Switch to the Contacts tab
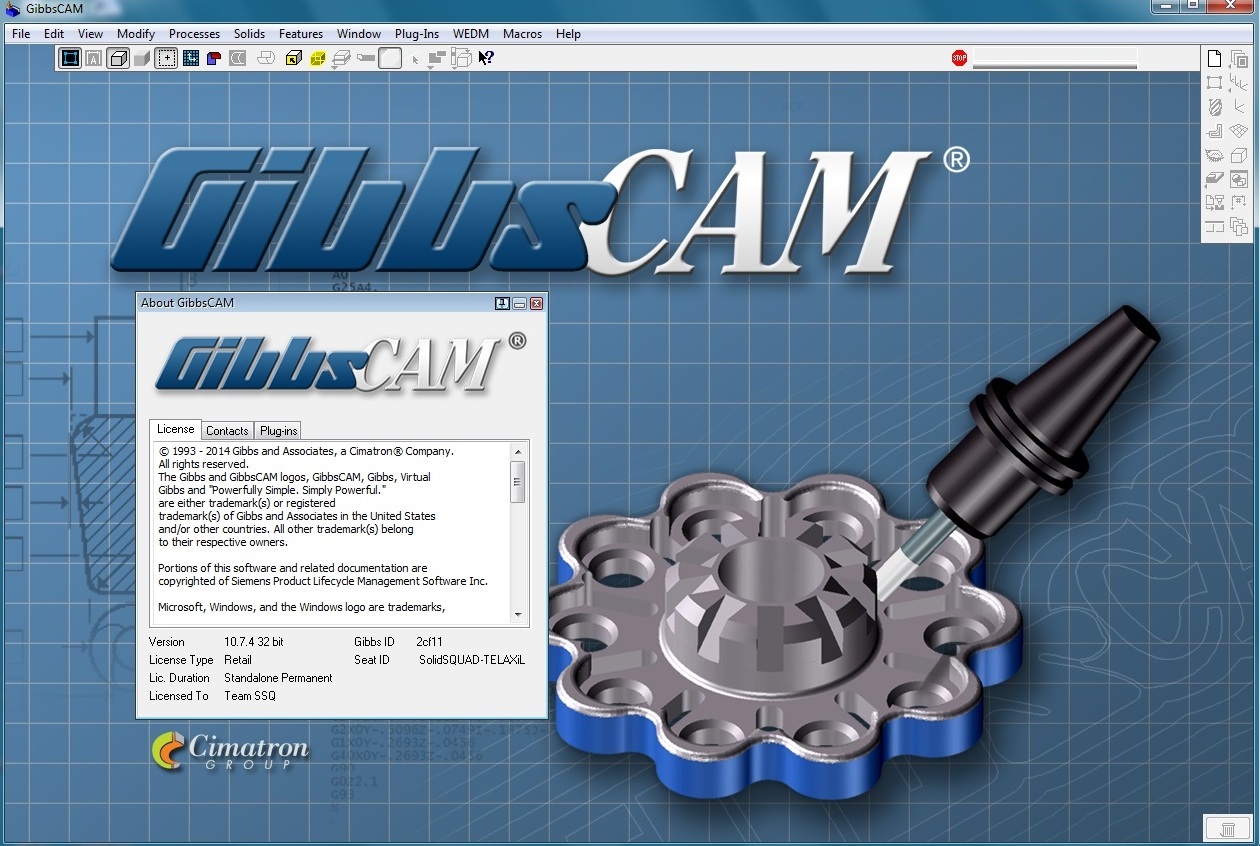The width and height of the screenshot is (1260, 846). (x=227, y=431)
